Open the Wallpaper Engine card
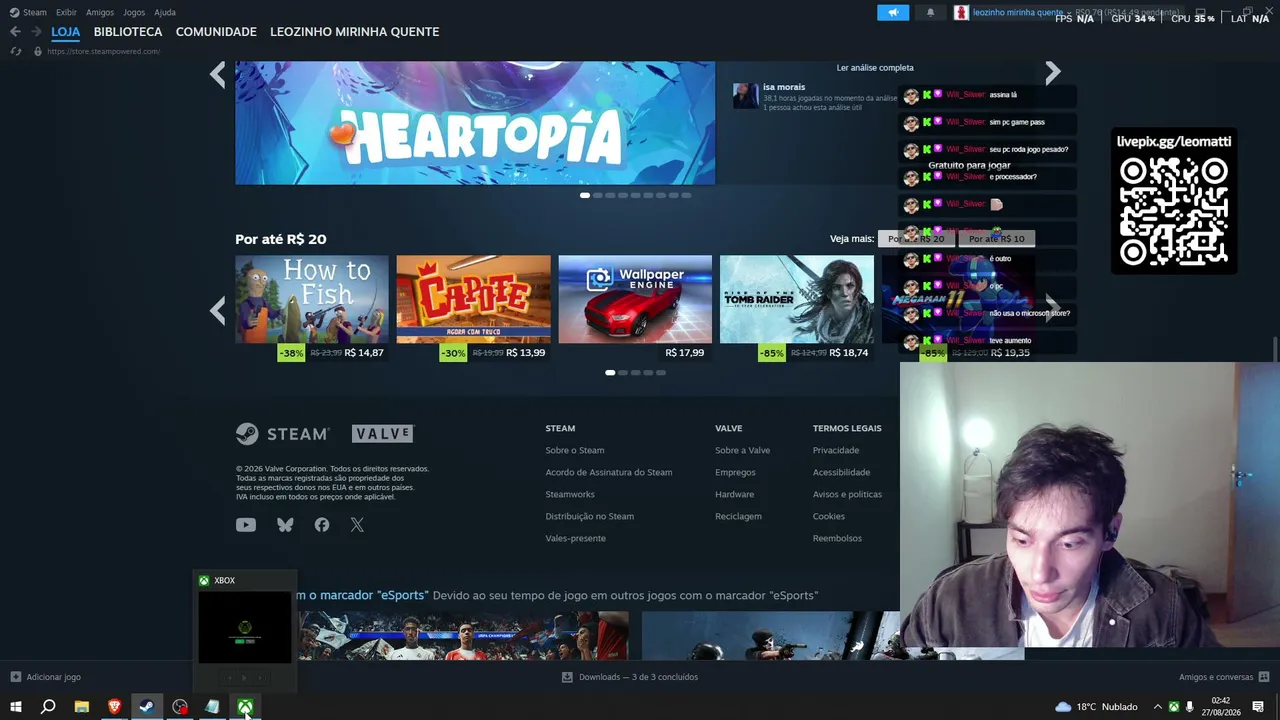This screenshot has height=720, width=1280. [x=635, y=308]
